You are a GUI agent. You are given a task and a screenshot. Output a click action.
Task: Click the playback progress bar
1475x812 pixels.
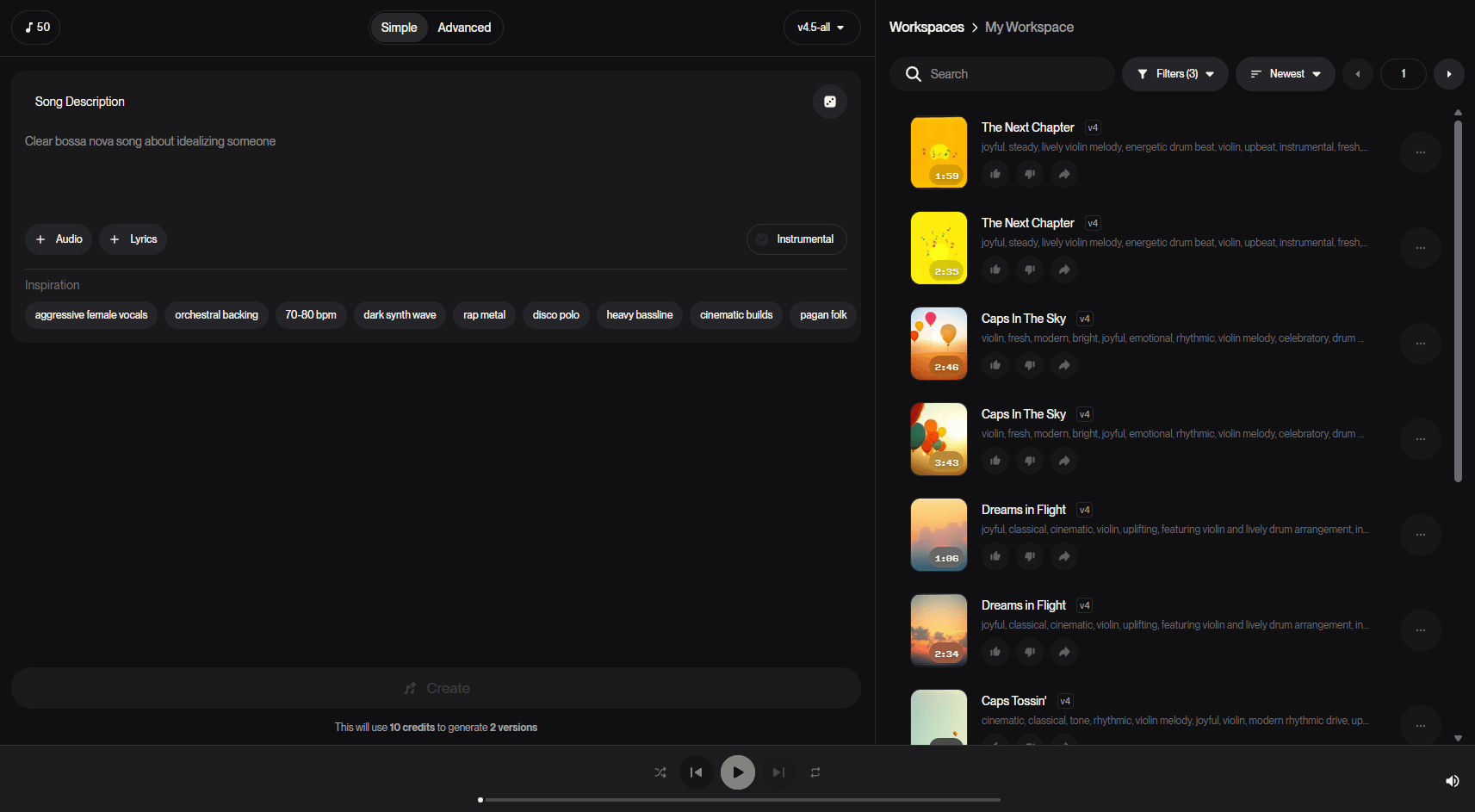pos(739,799)
